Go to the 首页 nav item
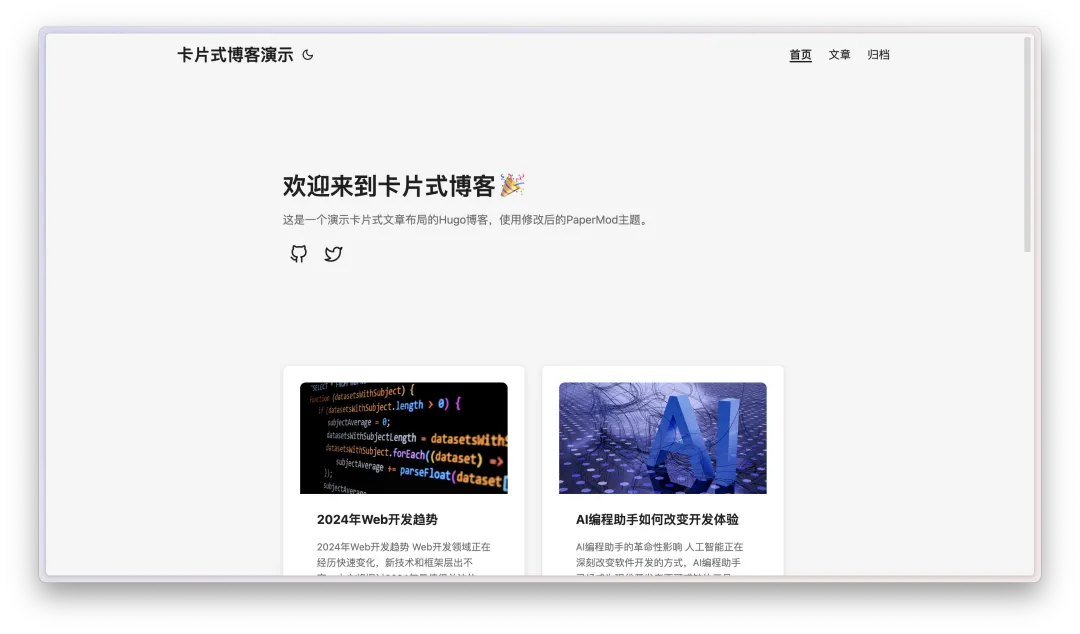Screen dimensions: 1080x634 pos(800,55)
